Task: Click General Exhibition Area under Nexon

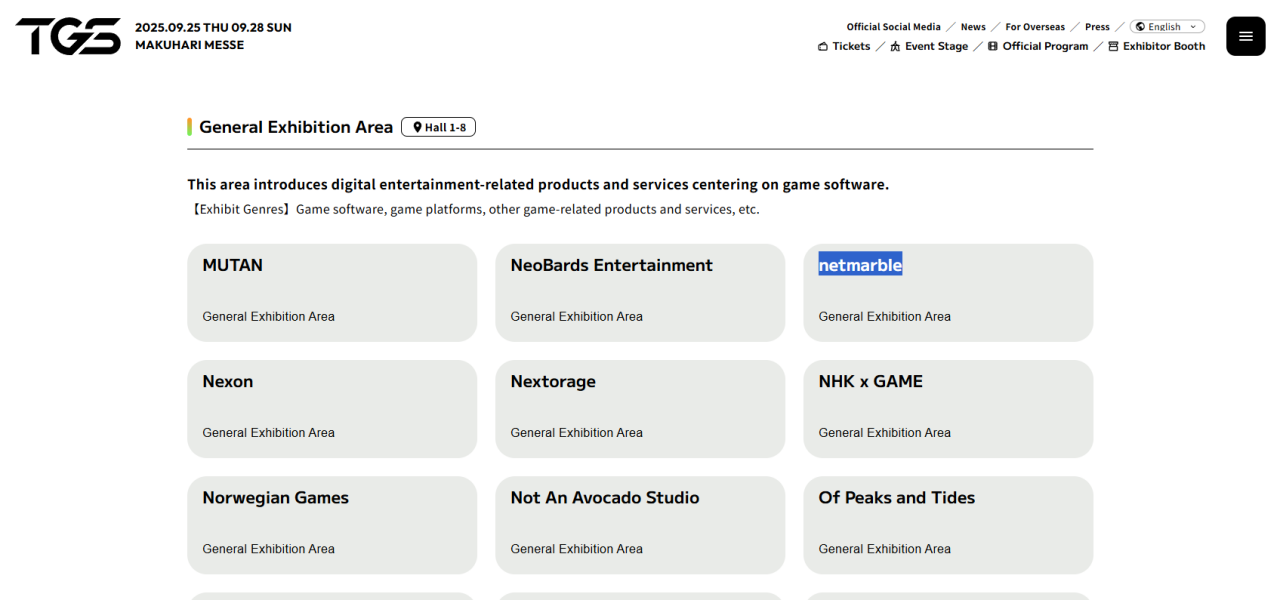Action: tap(268, 433)
